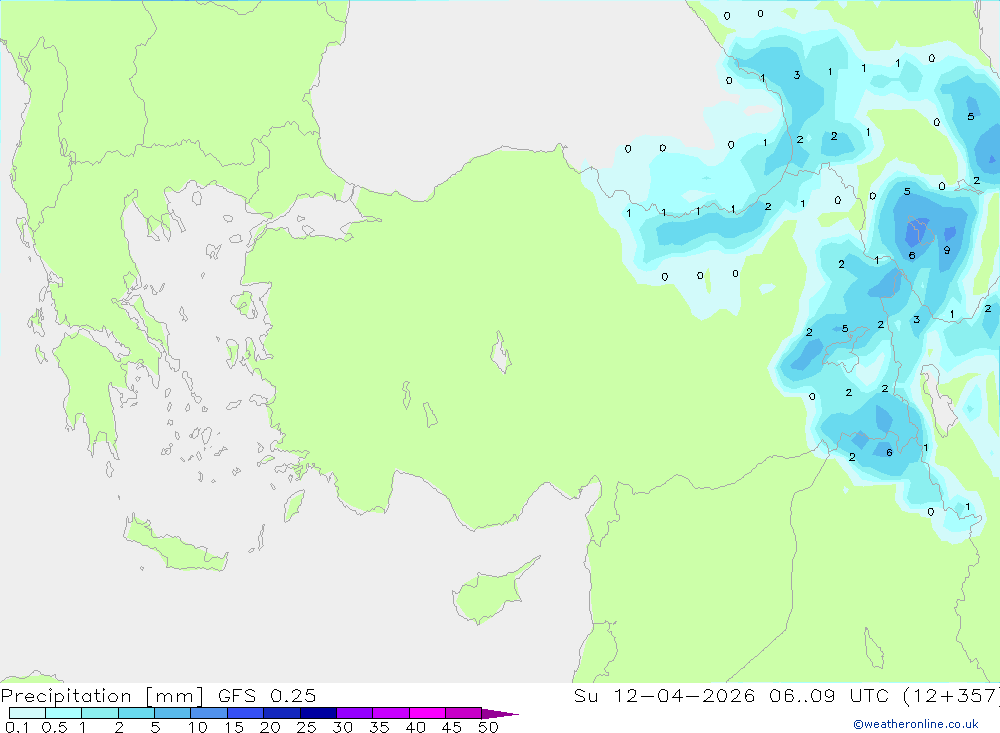Click the legend swatch between 2 and 5
This screenshot has width=1000, height=733.
pyautogui.click(x=136, y=713)
